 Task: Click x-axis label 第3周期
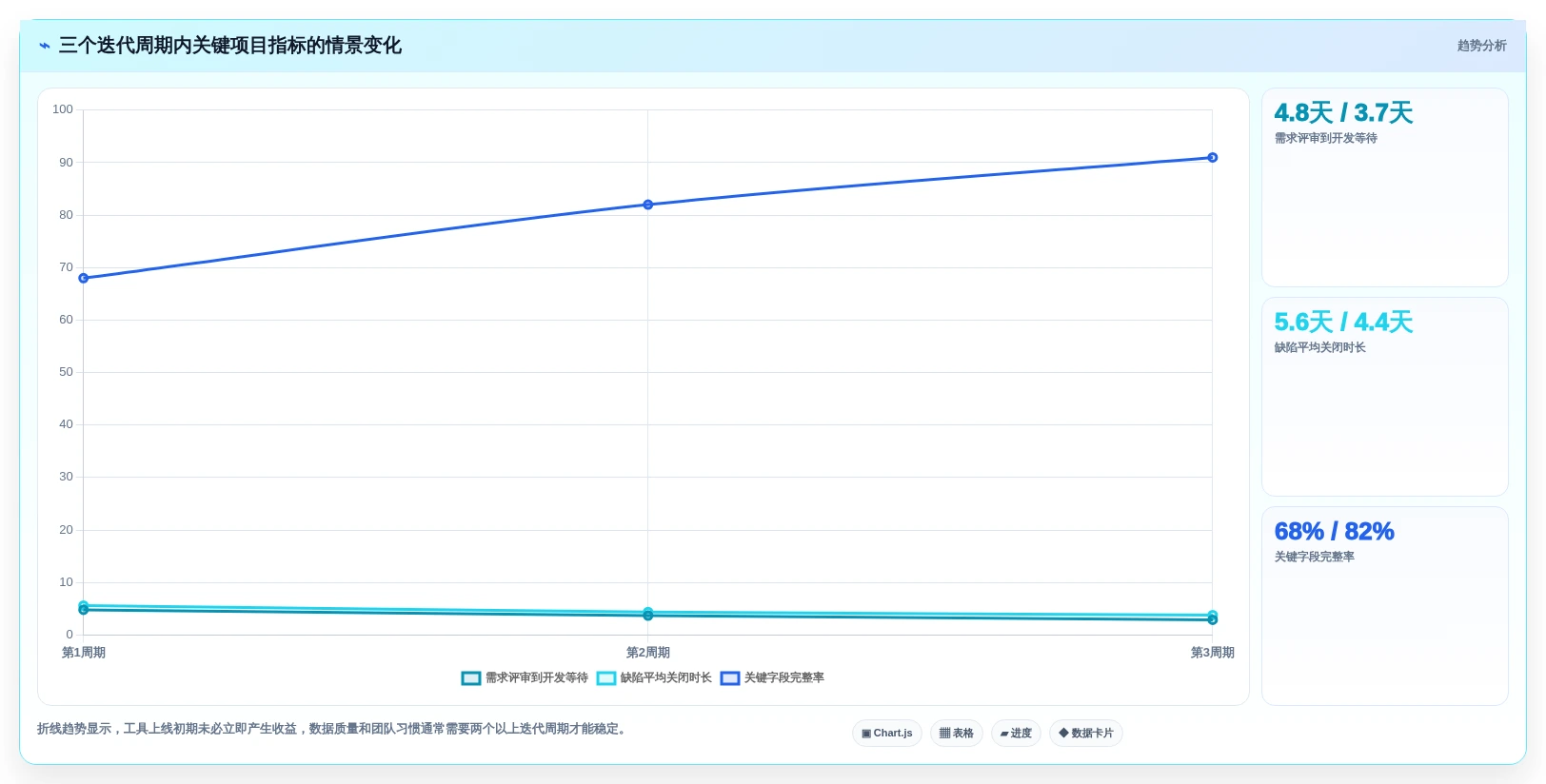point(1213,653)
